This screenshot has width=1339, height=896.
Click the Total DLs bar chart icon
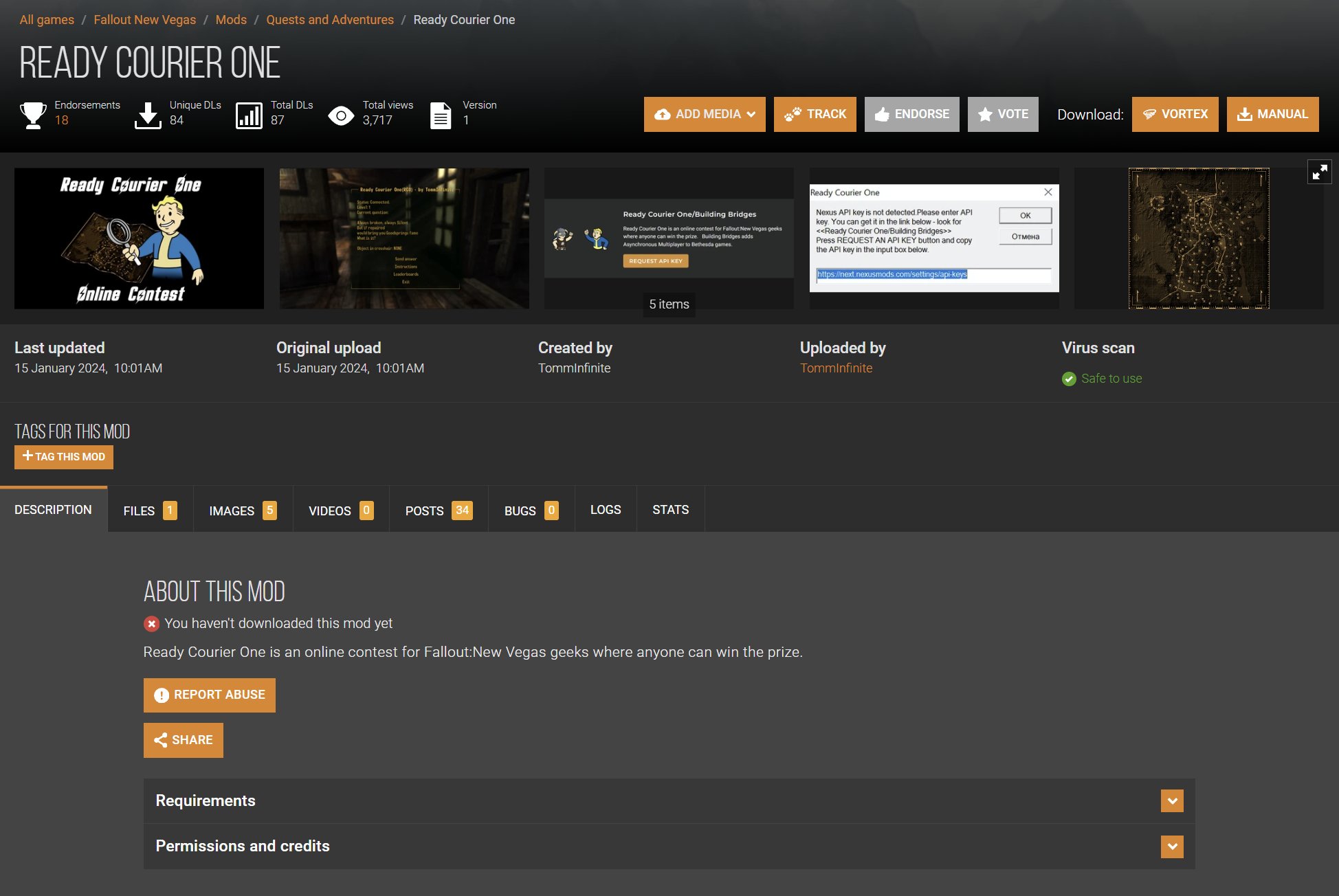point(249,115)
